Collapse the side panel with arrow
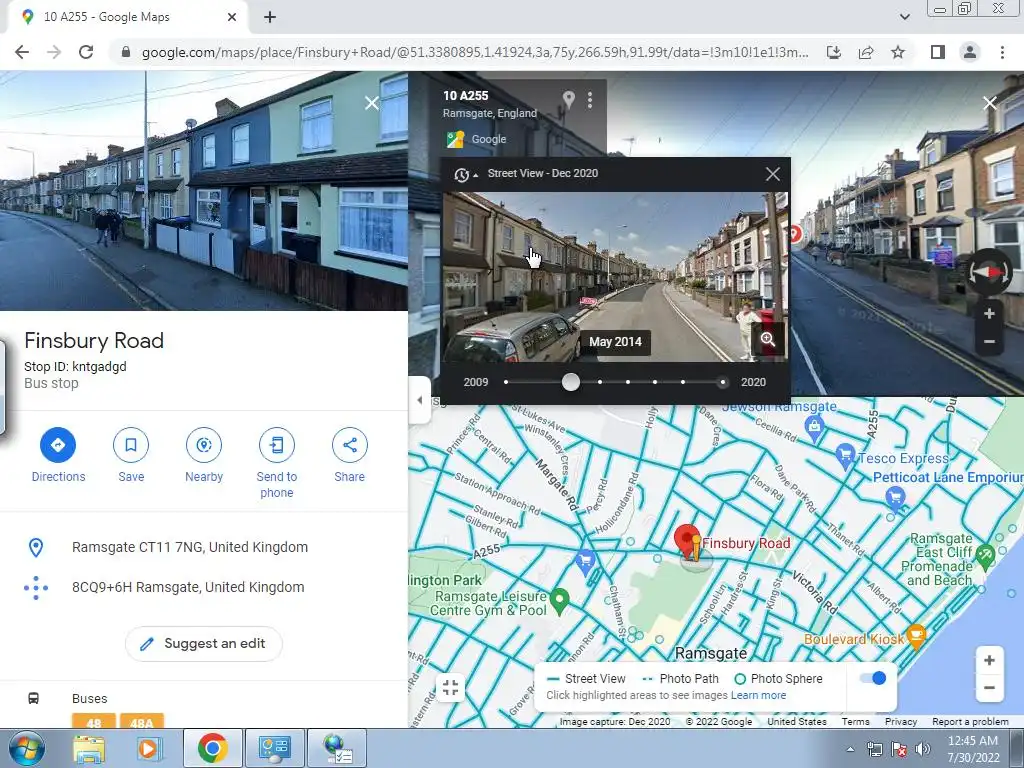The image size is (1024, 768). tap(420, 400)
